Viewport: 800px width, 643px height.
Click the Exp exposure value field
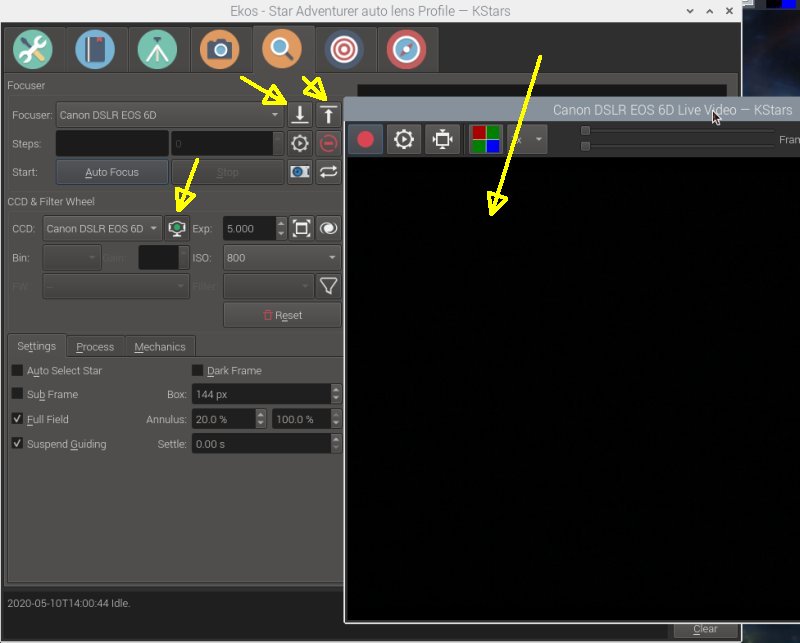click(249, 228)
